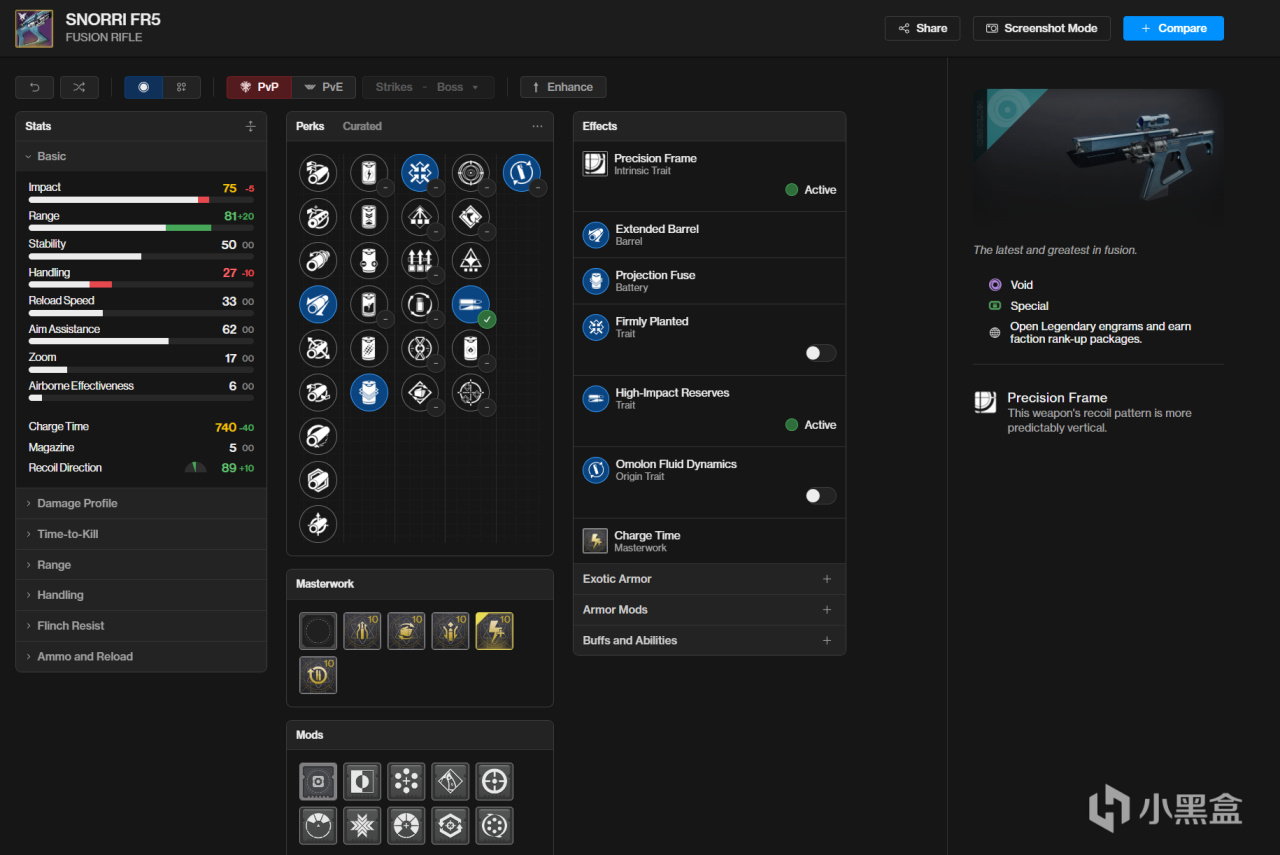The width and height of the screenshot is (1280, 855).
Task: Choose the gold Charge Time masterwork icon
Action: [x=494, y=631]
